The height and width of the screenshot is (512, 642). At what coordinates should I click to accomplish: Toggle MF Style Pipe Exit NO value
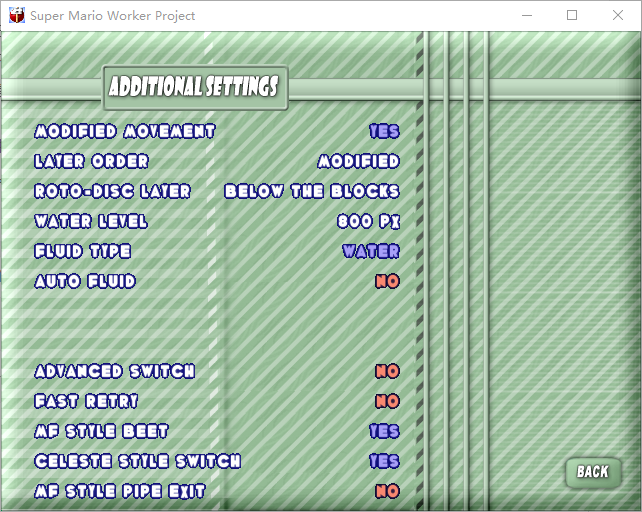coord(387,491)
